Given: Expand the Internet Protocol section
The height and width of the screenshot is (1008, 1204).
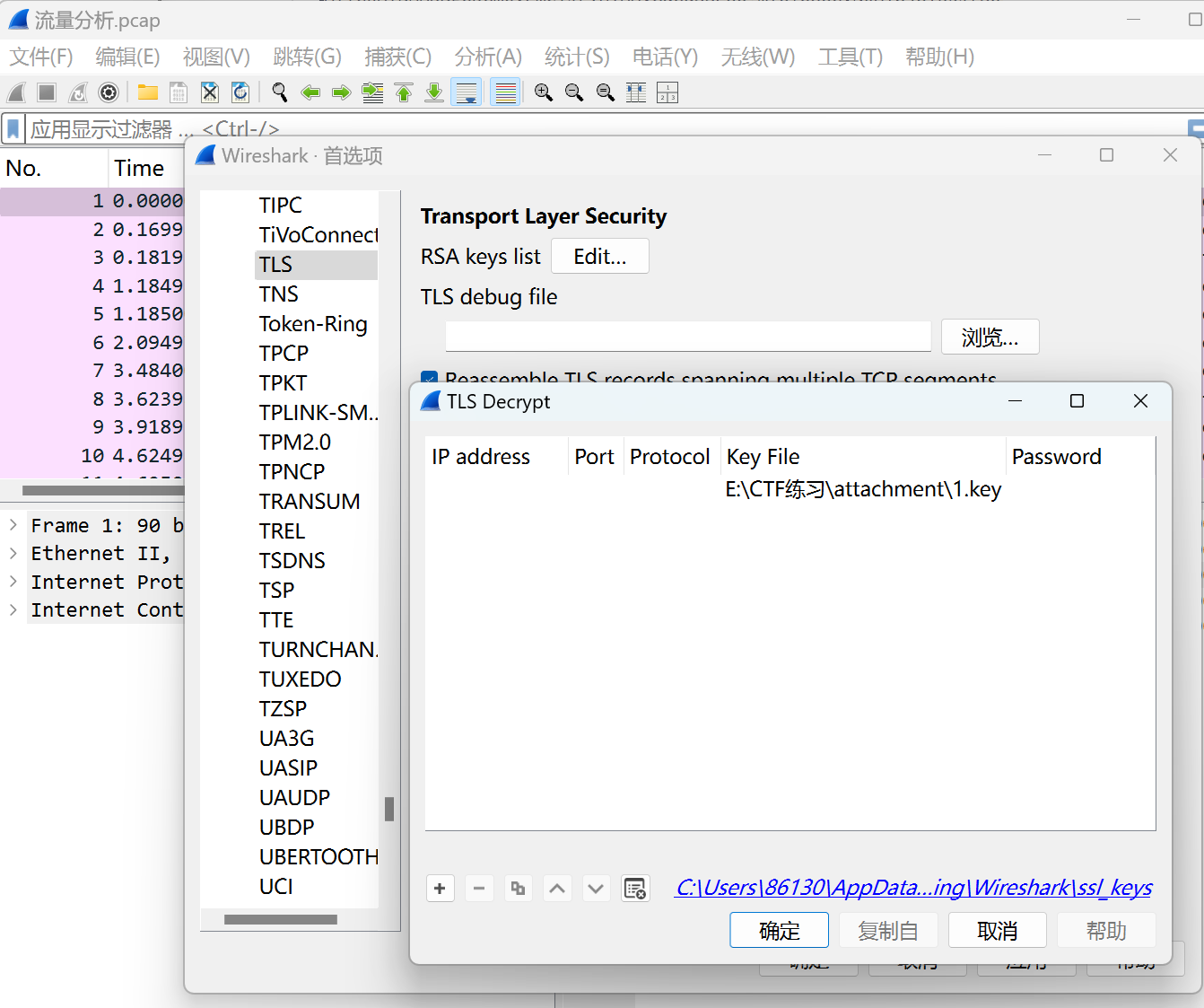Looking at the screenshot, I should [13, 582].
